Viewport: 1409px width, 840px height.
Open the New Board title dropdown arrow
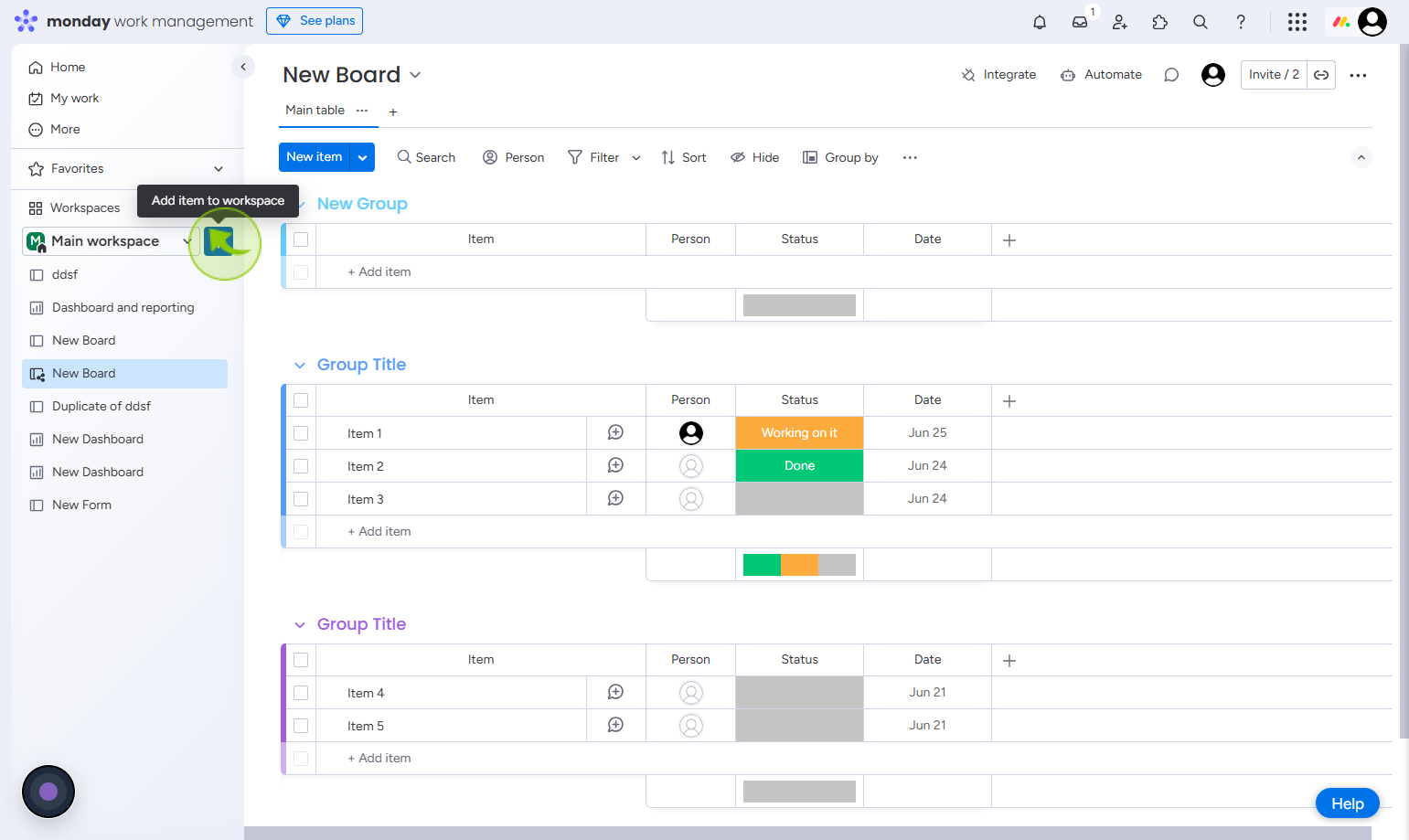tap(415, 75)
